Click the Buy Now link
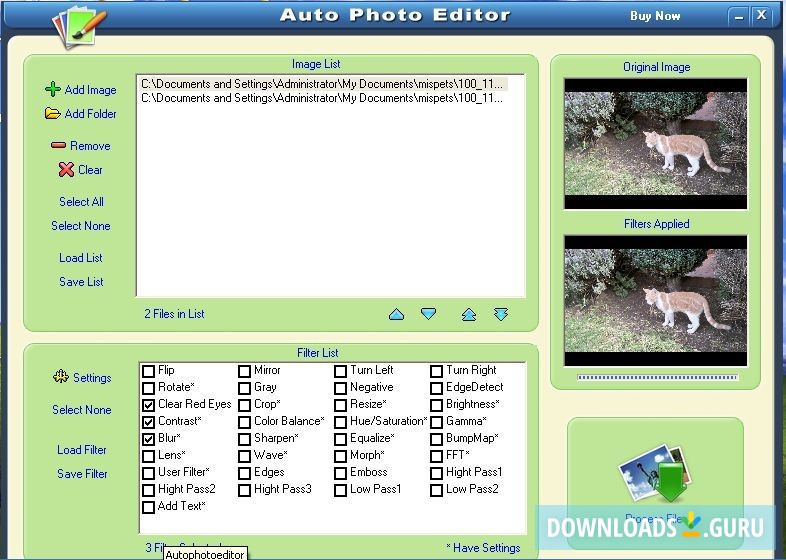Viewport: 786px width, 560px height. click(655, 16)
